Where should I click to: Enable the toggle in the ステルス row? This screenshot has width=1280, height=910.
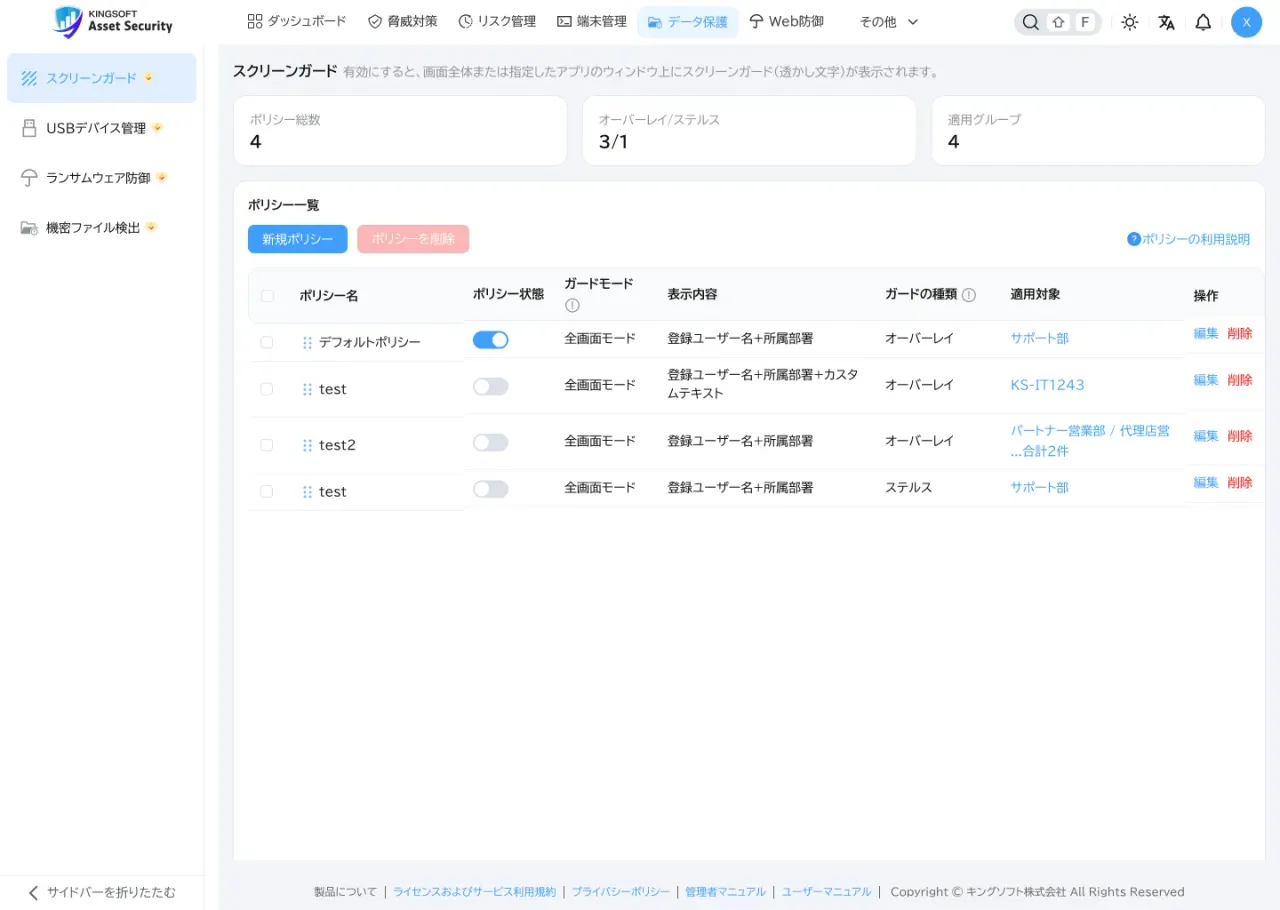click(x=490, y=489)
